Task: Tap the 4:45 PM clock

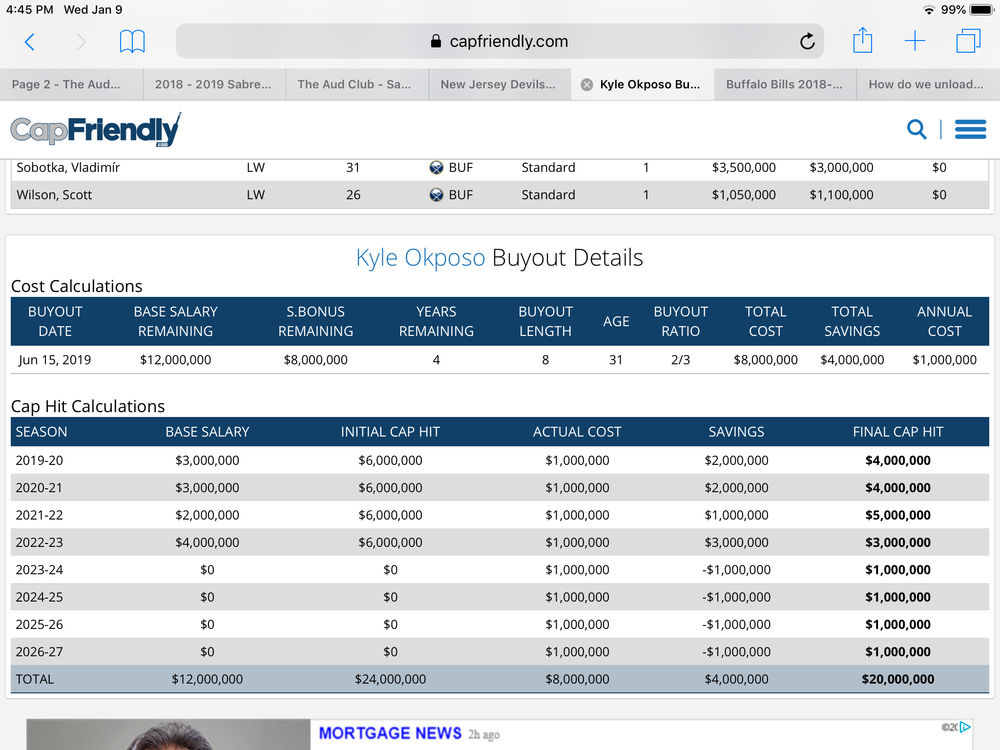Action: click(29, 10)
